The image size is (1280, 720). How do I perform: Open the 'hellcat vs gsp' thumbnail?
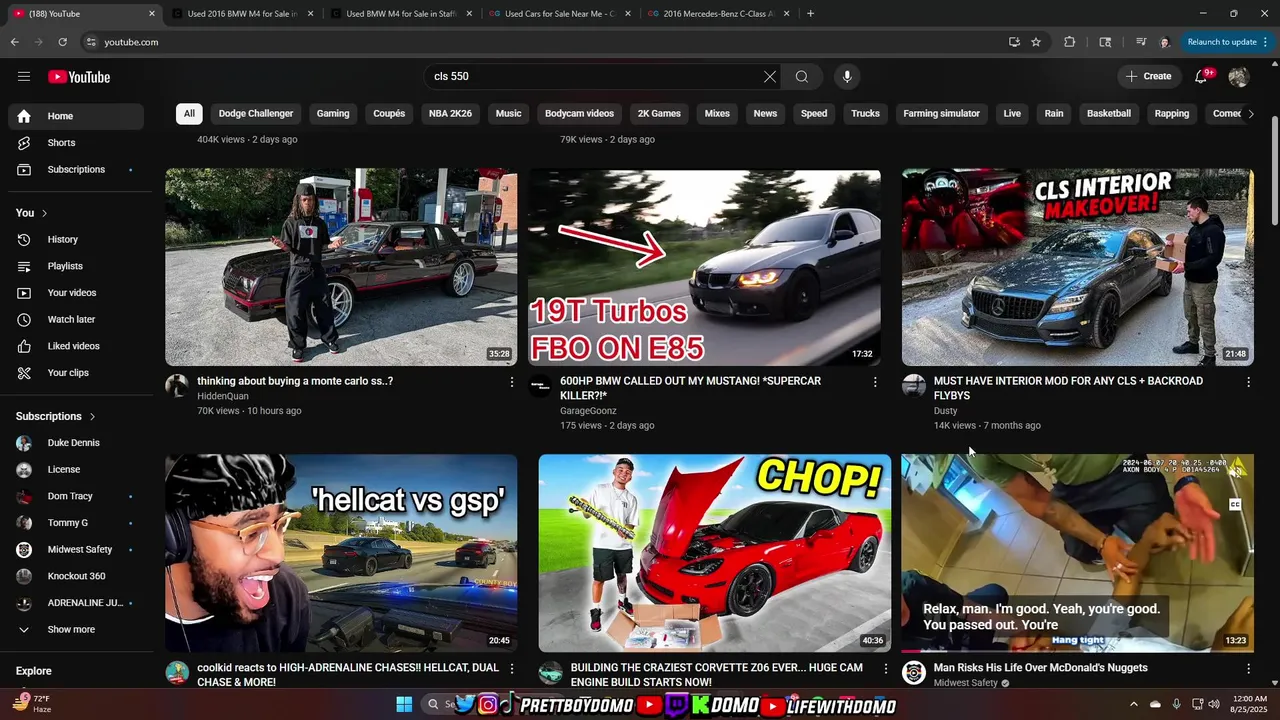(x=341, y=553)
